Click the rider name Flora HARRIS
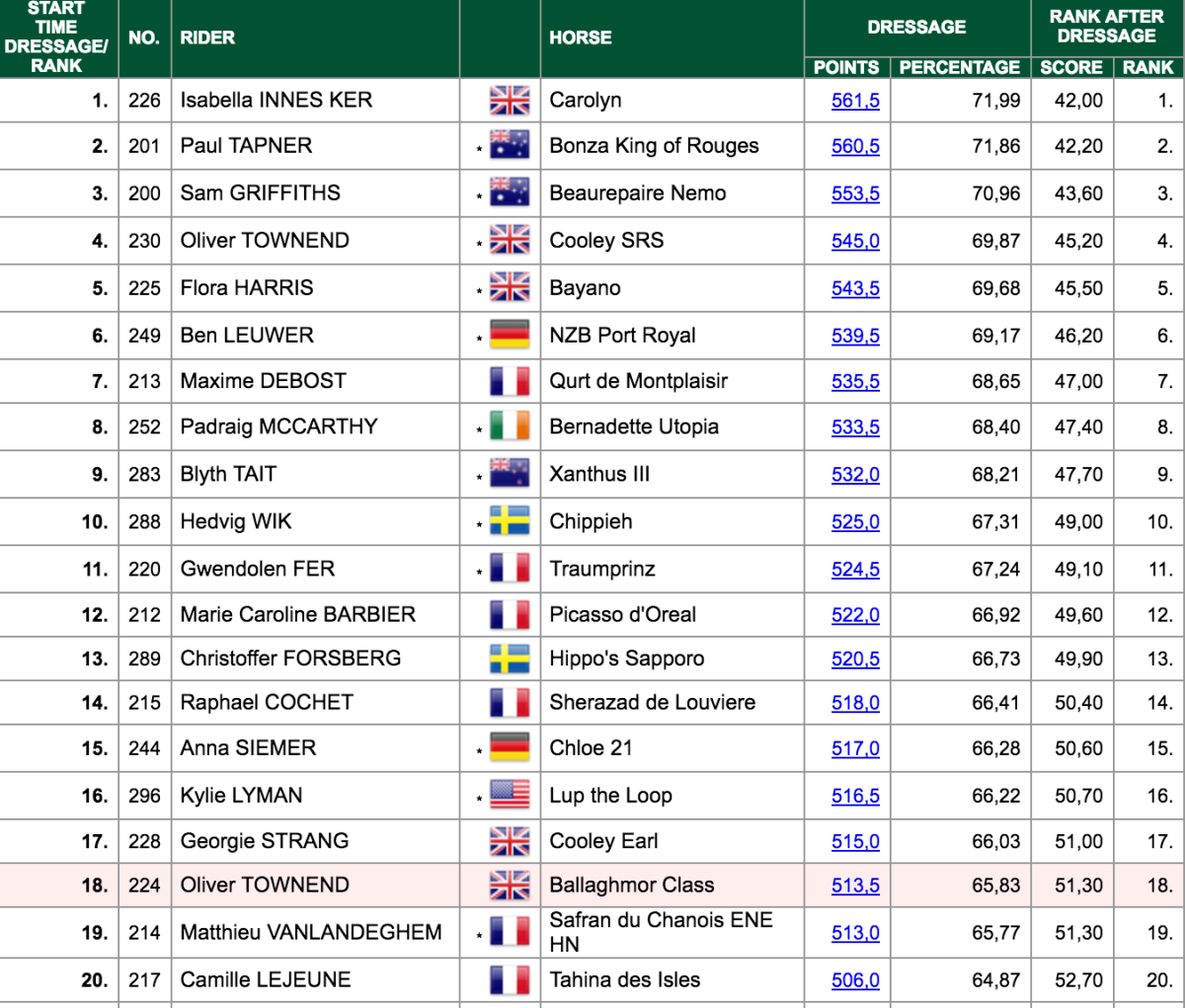The image size is (1185, 1008). (x=247, y=287)
